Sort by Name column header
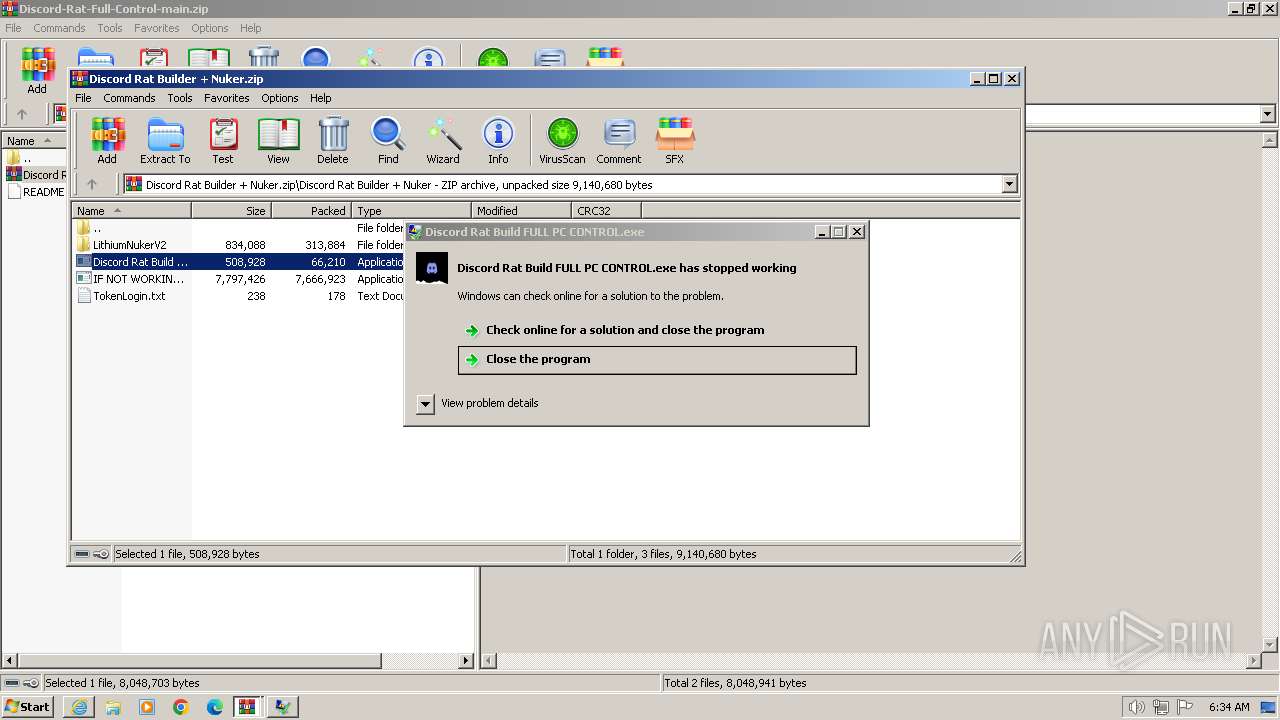Screen dimensions: 1280x720 point(131,211)
